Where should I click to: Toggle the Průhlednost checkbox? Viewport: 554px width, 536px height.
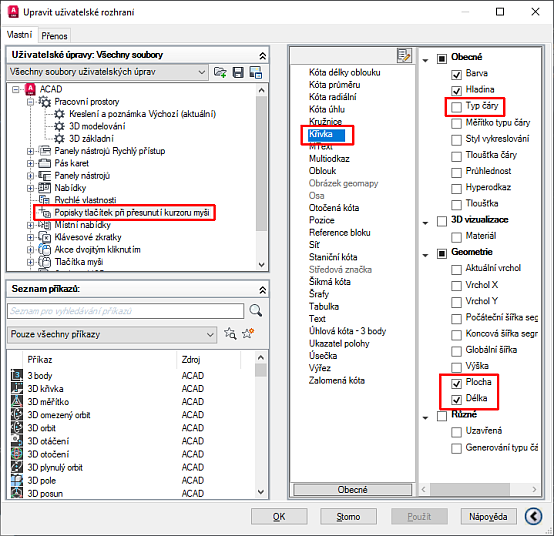click(456, 172)
